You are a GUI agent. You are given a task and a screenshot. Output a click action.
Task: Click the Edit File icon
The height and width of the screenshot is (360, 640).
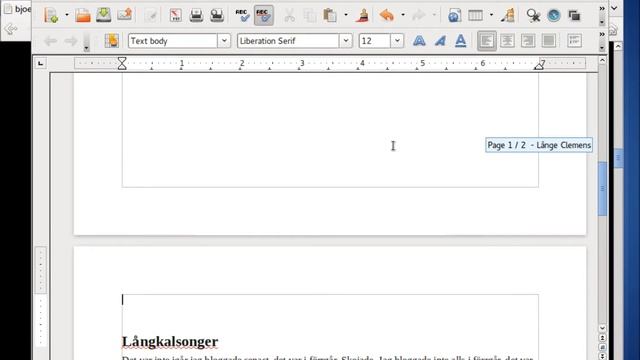point(151,16)
